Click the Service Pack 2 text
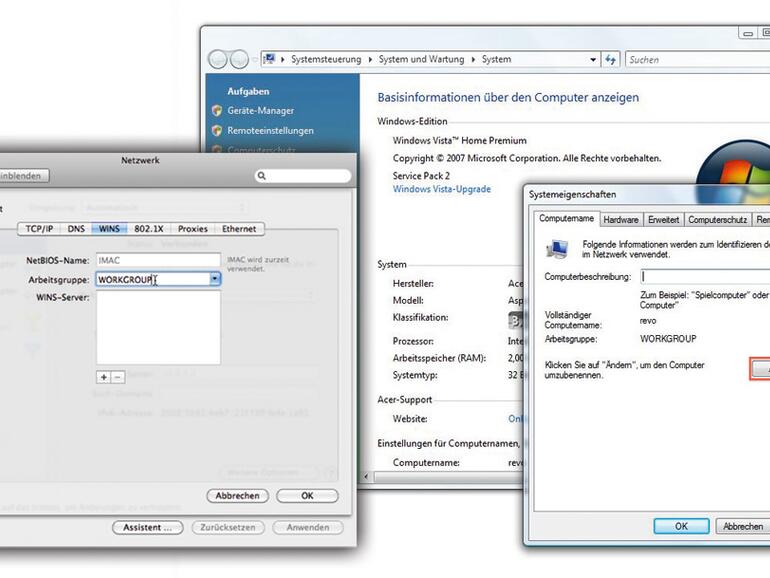Image resolution: width=770 pixels, height=578 pixels. tap(421, 176)
